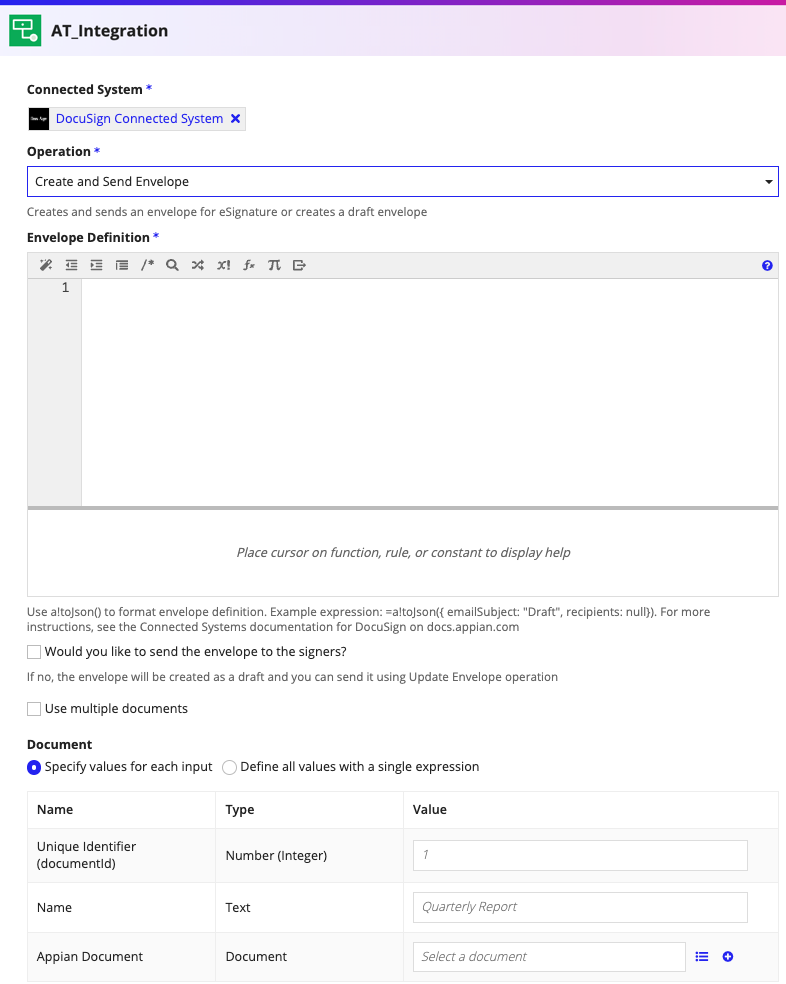Click the export arrow icon in editor toolbar

click(299, 265)
